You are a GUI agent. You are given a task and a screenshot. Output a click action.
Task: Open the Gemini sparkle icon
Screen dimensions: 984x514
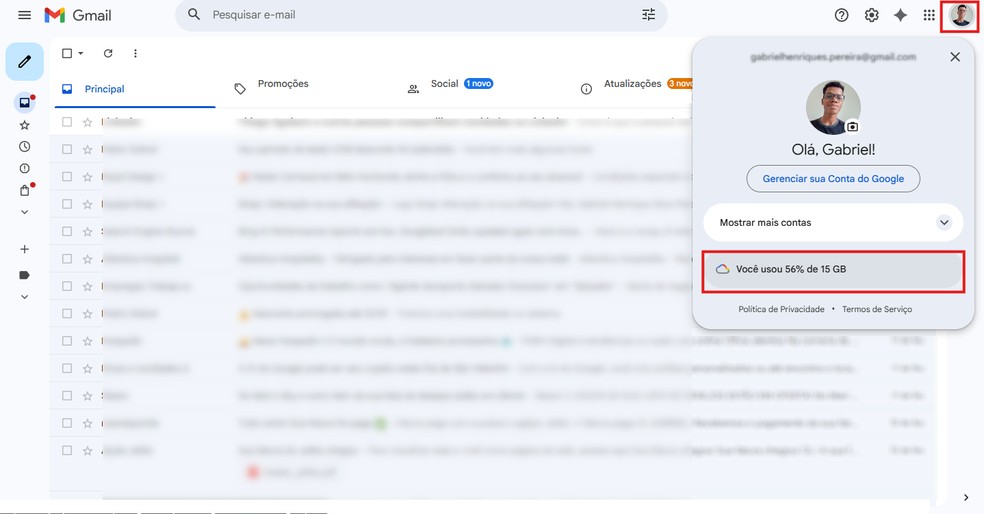900,15
